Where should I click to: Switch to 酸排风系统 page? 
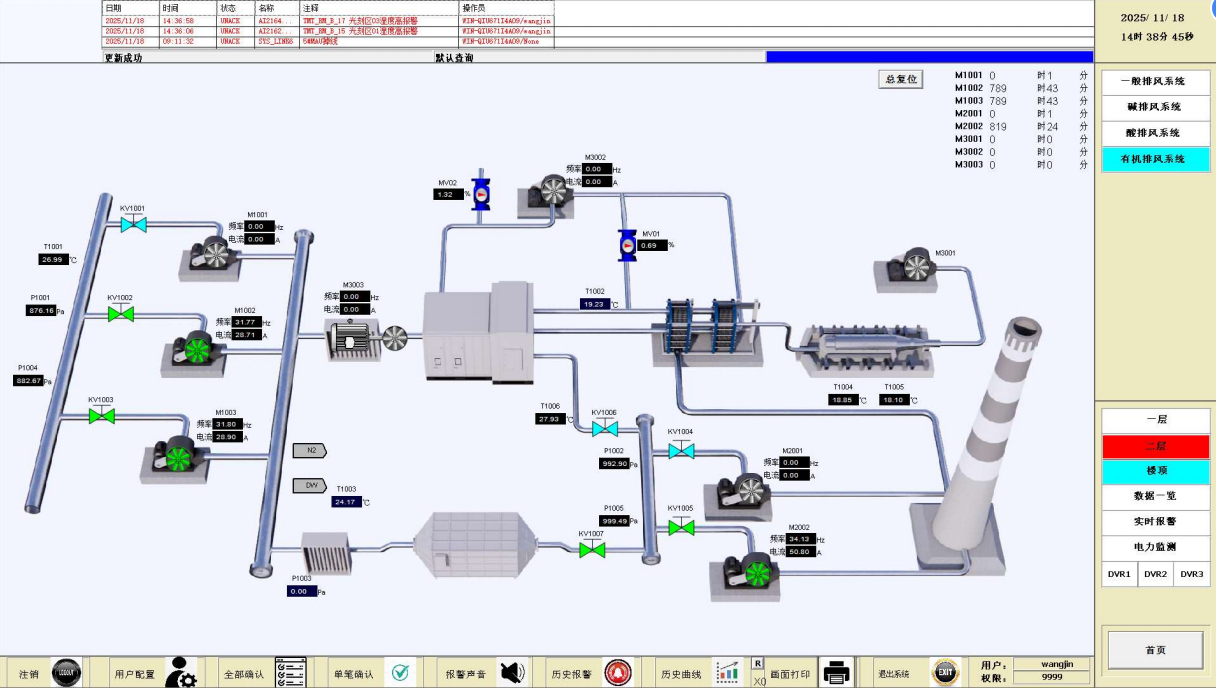pyautogui.click(x=1155, y=133)
